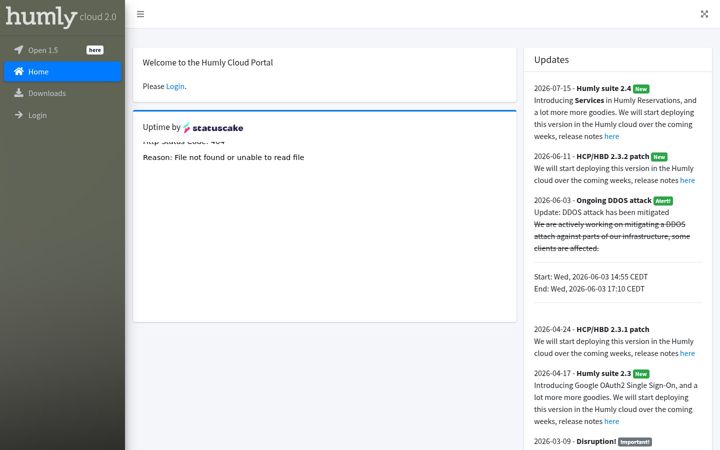
Task: Click 'Humly suite 2.4' title text
Action: pyautogui.click(x=603, y=89)
